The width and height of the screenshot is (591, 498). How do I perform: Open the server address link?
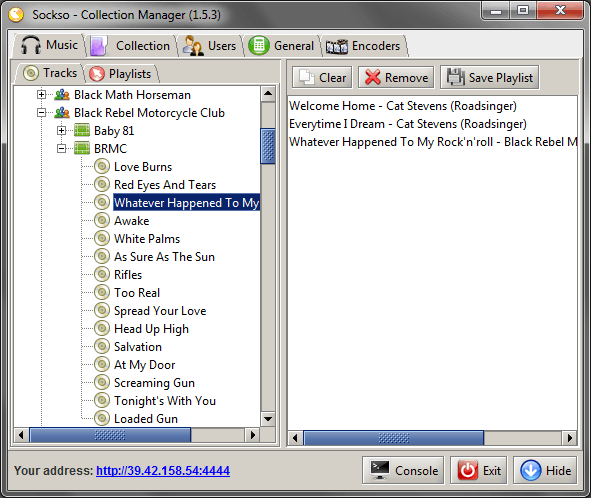point(163,470)
